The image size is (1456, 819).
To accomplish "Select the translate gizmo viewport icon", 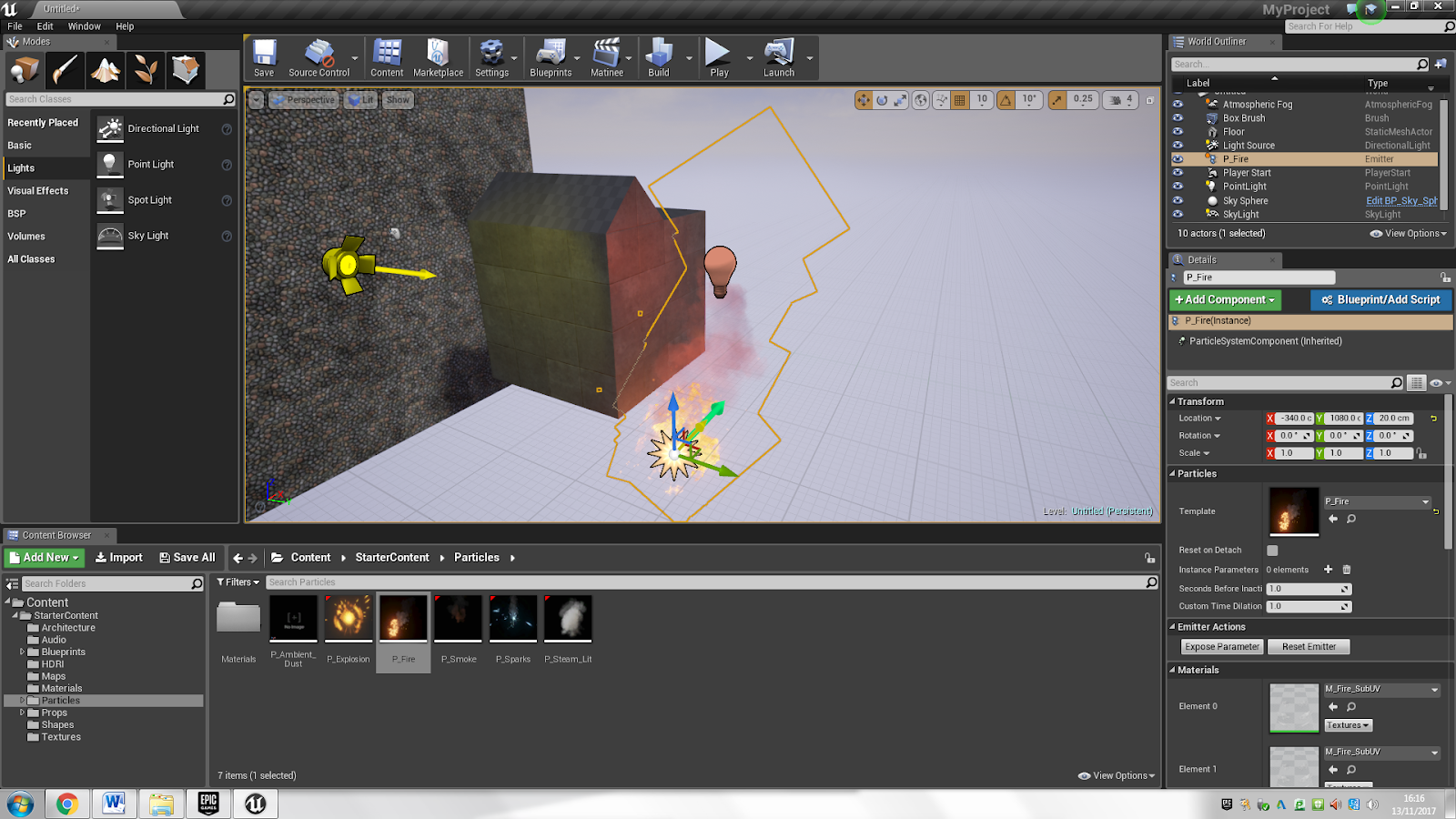I will pyautogui.click(x=864, y=100).
